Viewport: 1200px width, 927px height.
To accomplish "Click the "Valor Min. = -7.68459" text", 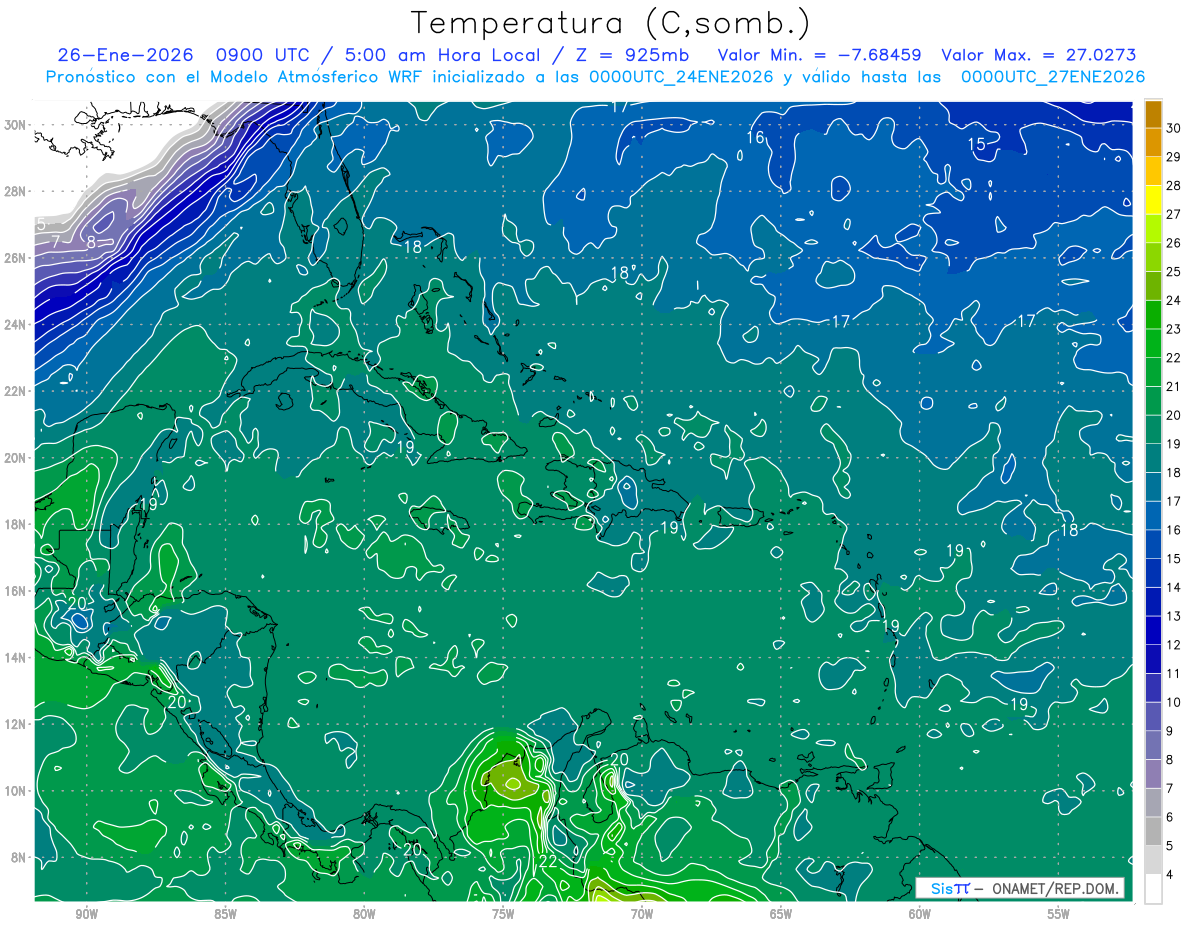I will pos(820,55).
